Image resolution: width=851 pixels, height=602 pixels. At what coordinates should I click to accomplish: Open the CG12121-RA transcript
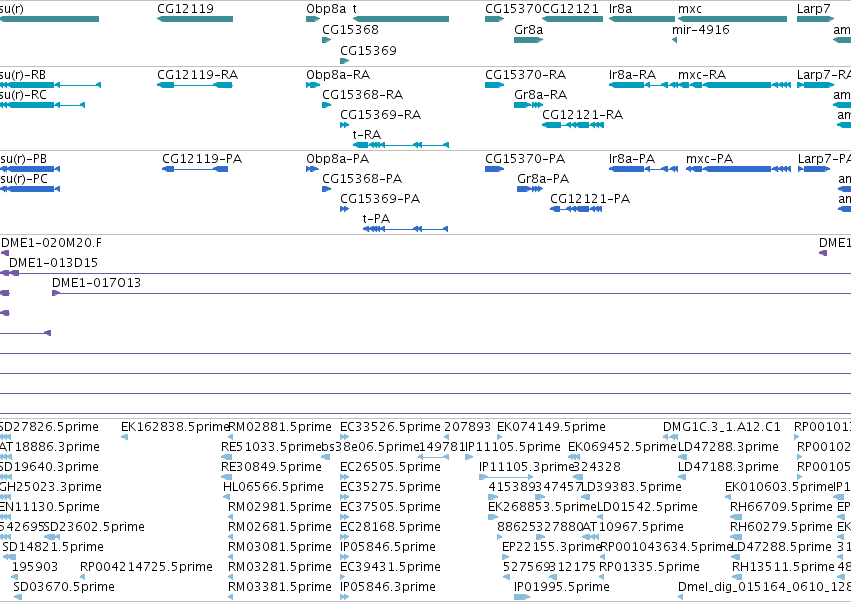(x=573, y=125)
